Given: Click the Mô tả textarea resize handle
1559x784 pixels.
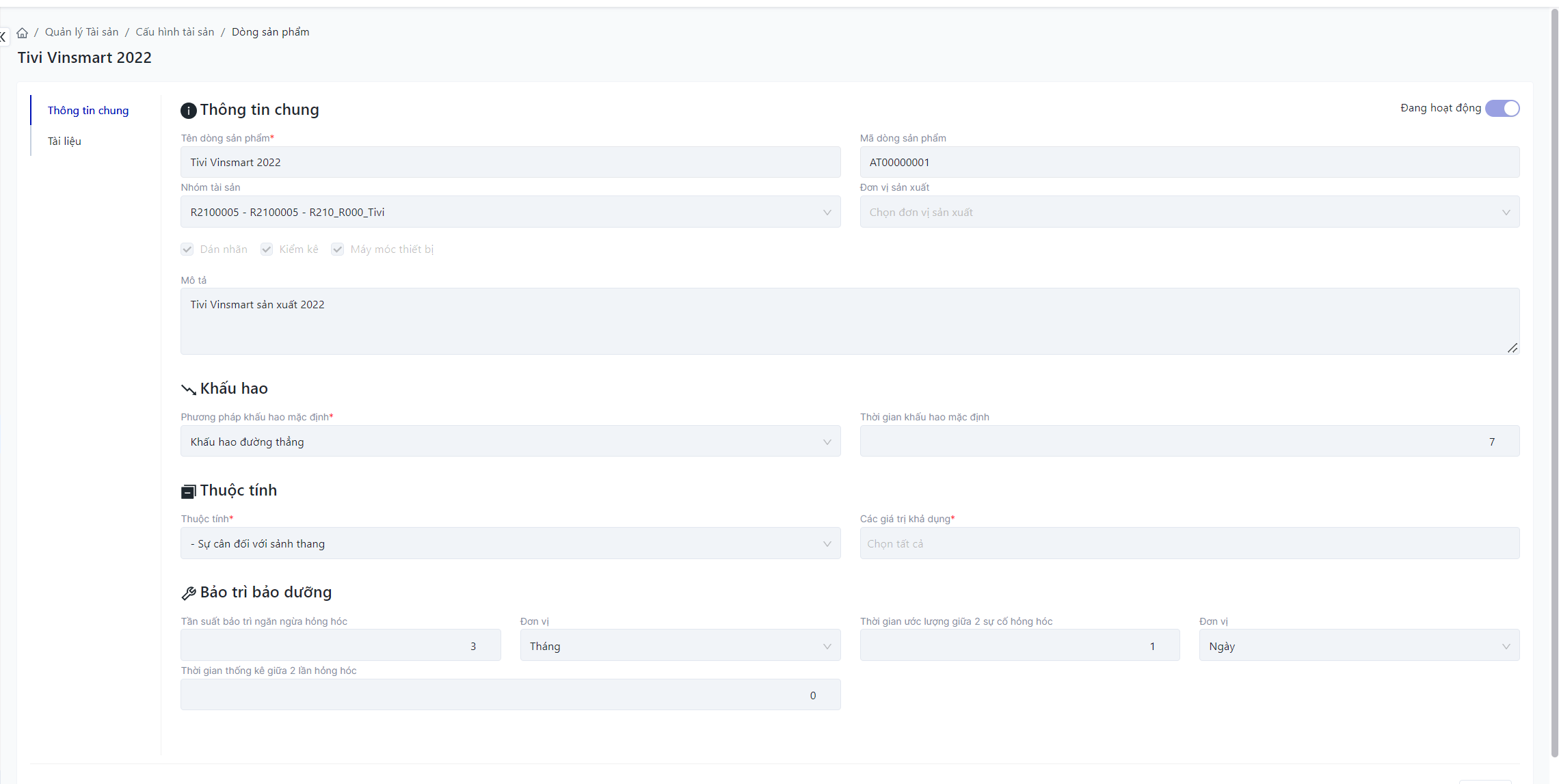Looking at the screenshot, I should [x=1512, y=348].
